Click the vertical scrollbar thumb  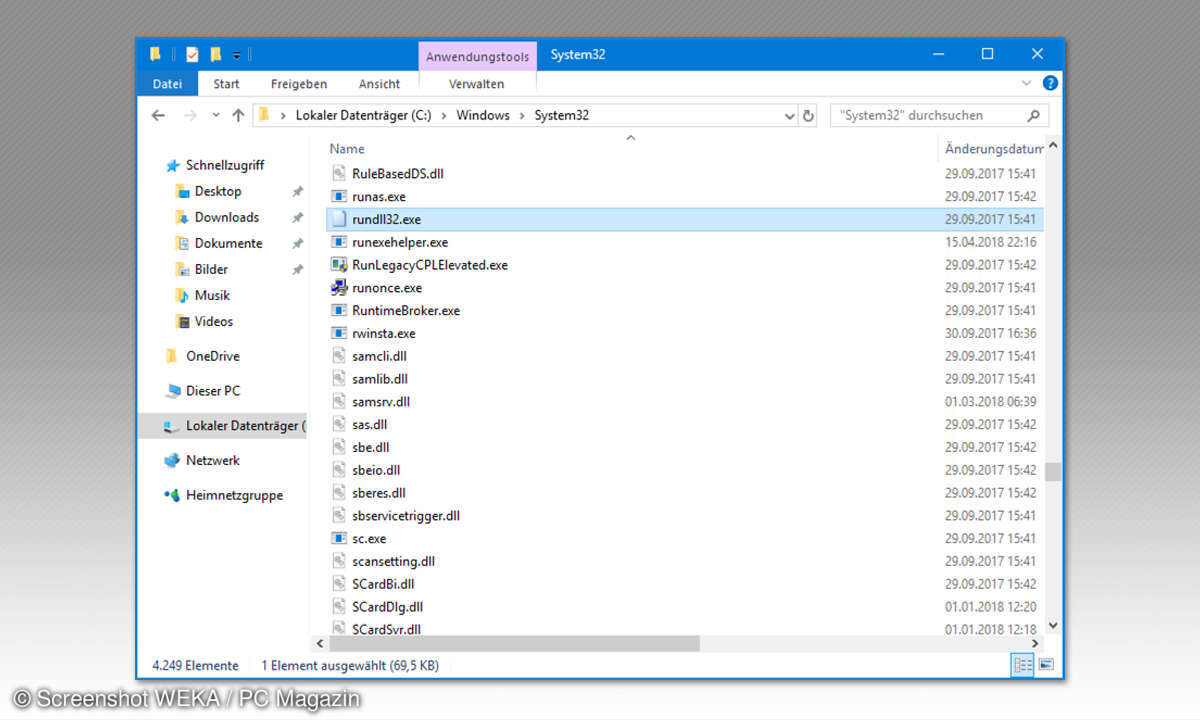point(1052,470)
